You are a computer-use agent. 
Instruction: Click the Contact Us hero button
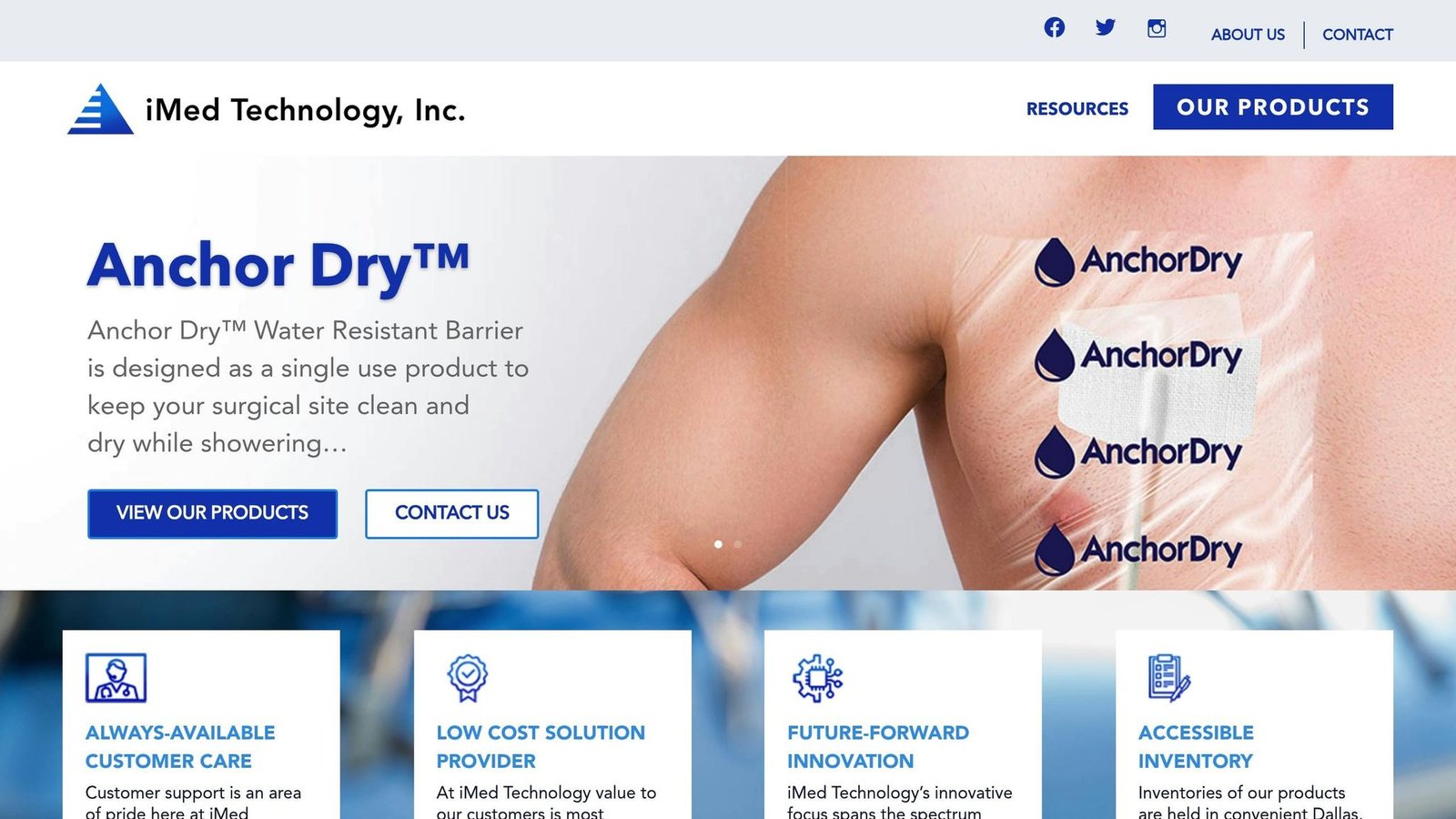452,513
